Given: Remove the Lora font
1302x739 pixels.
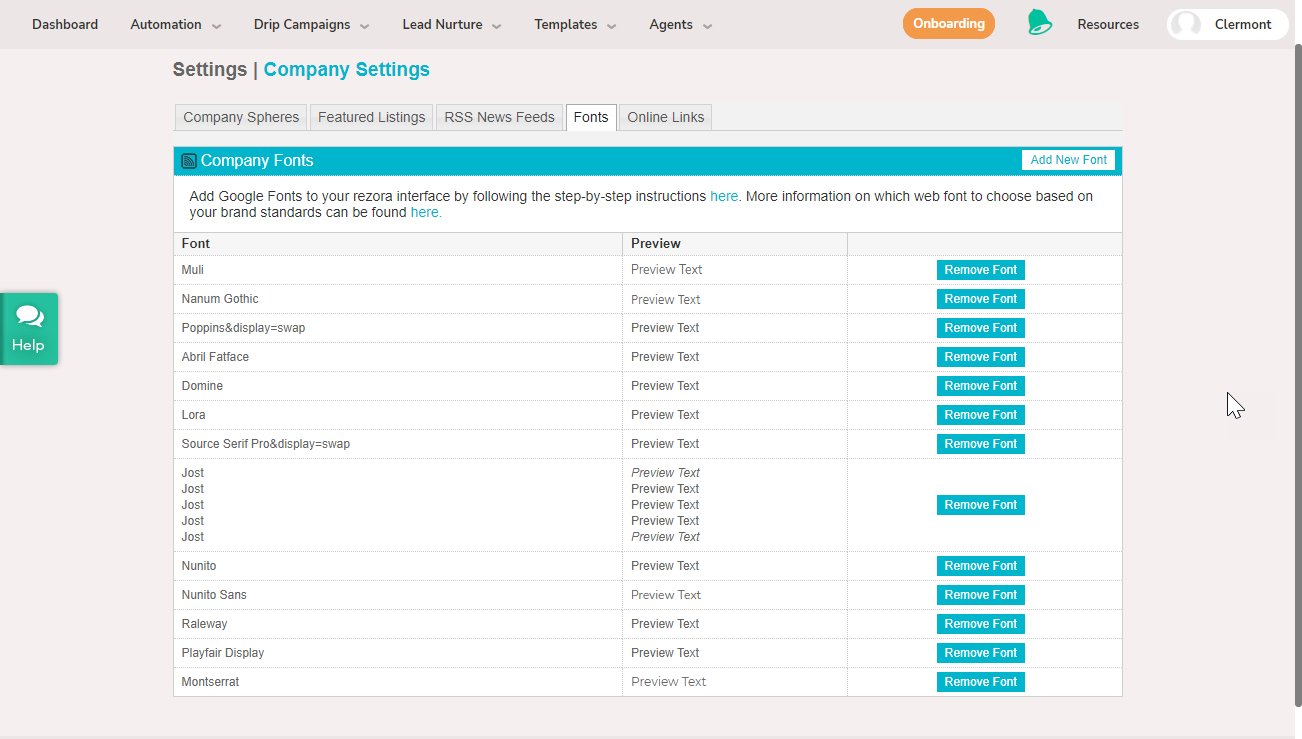Looking at the screenshot, I should pyautogui.click(x=981, y=415).
